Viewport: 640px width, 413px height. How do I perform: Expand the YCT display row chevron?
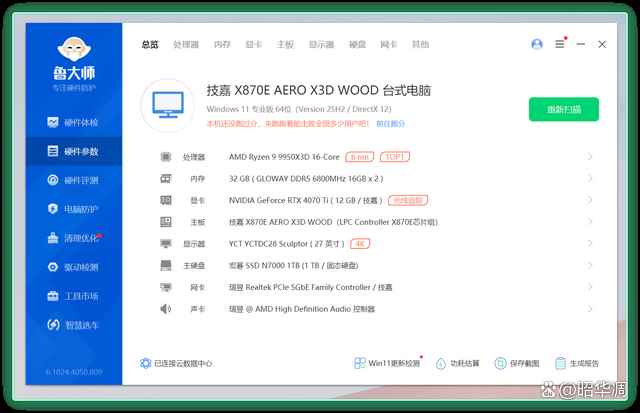click(x=589, y=244)
